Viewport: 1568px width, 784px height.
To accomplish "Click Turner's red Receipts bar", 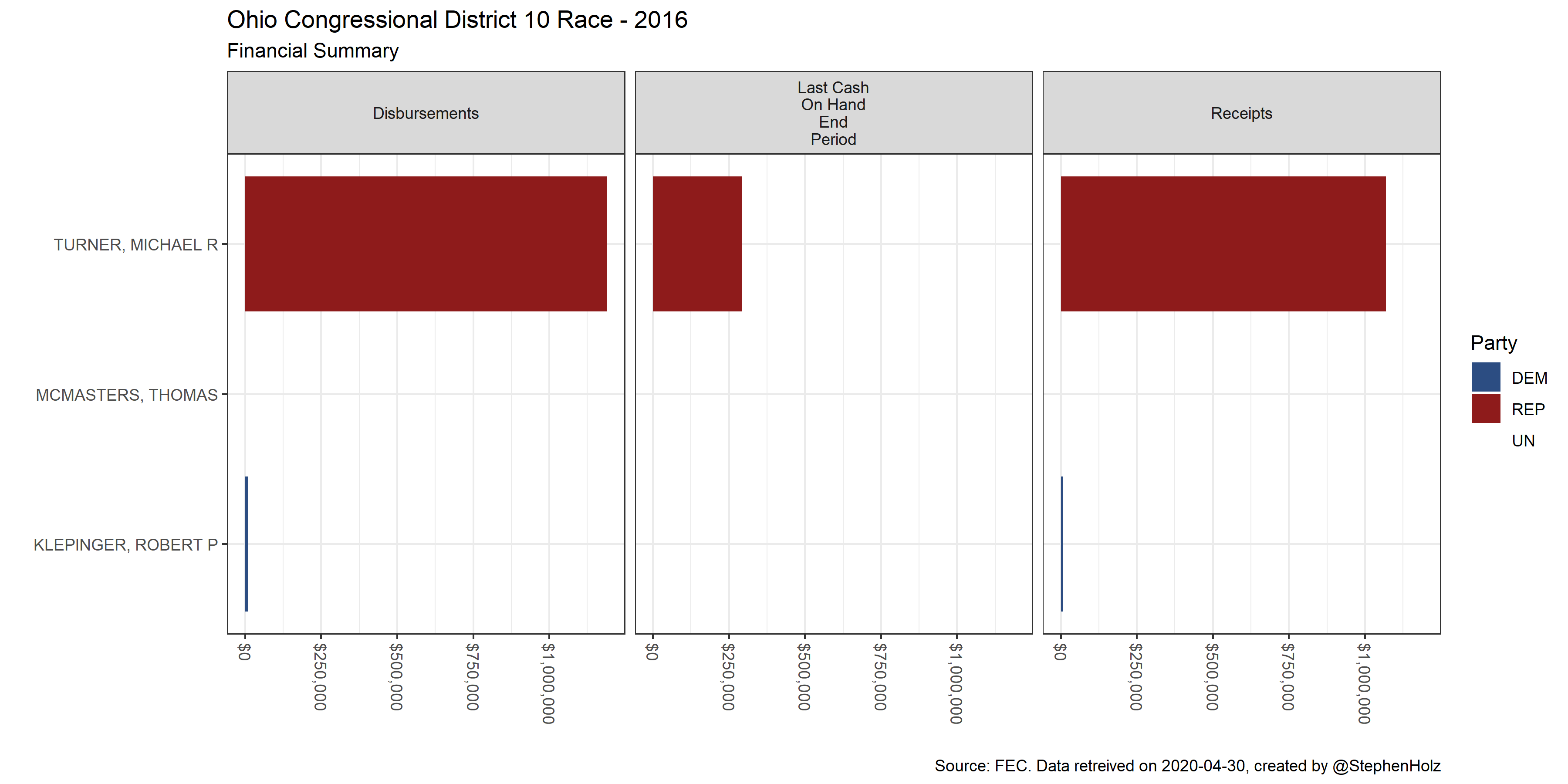I will pyautogui.click(x=1223, y=243).
